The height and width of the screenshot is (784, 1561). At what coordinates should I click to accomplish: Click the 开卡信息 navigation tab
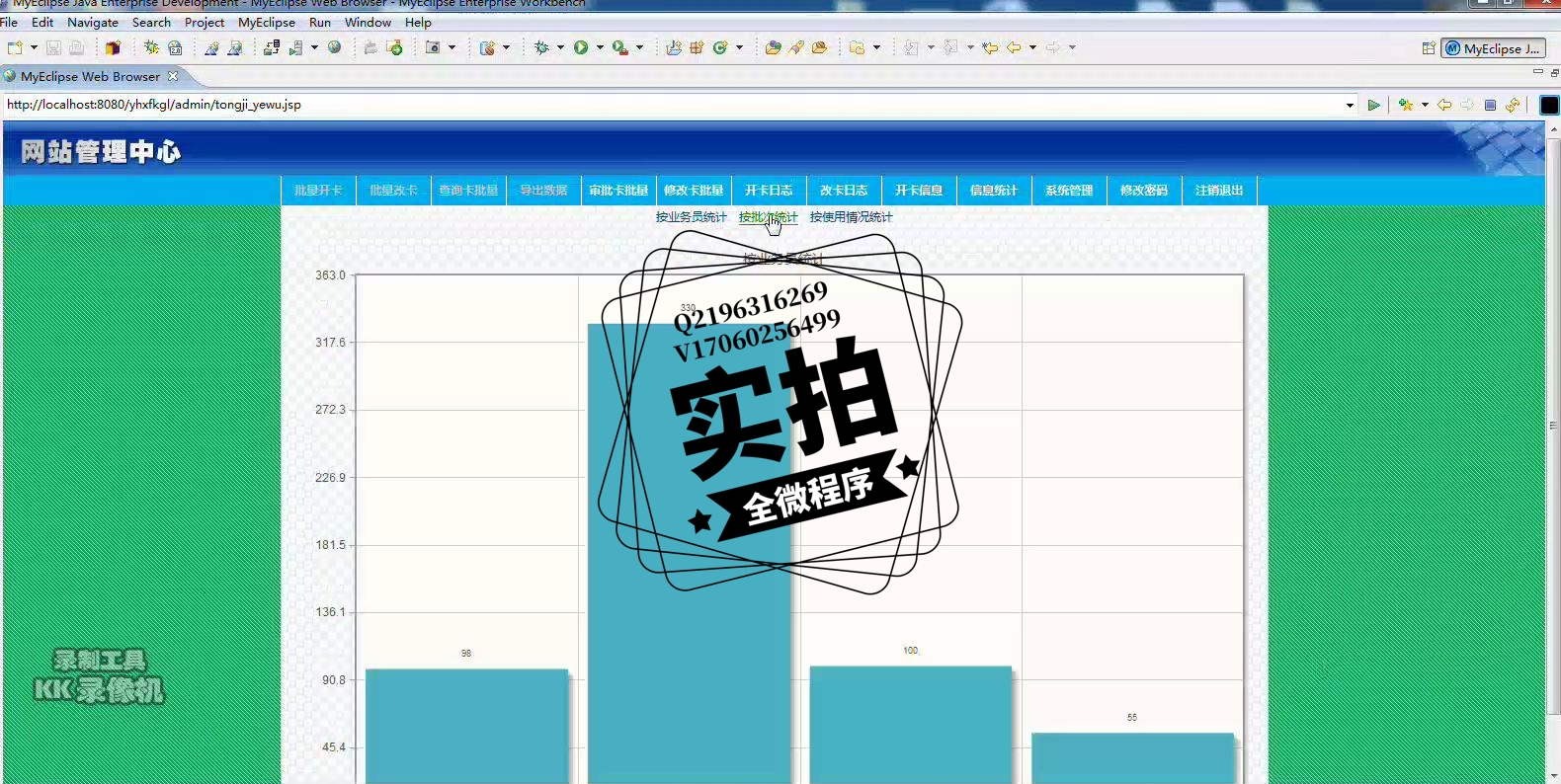[919, 191]
